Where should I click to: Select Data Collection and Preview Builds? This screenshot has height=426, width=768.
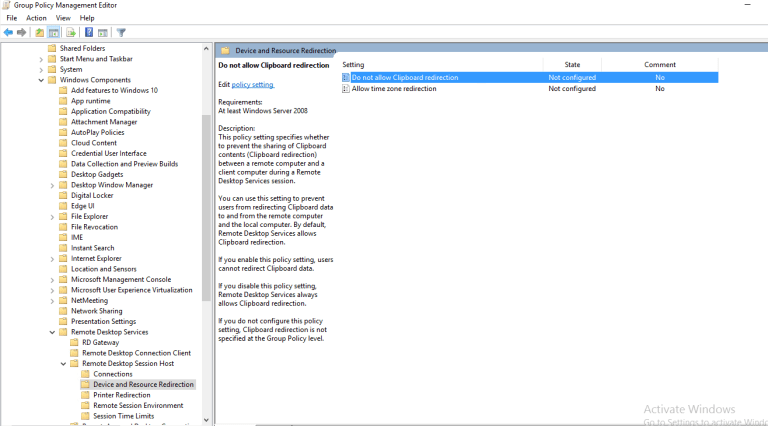124,164
